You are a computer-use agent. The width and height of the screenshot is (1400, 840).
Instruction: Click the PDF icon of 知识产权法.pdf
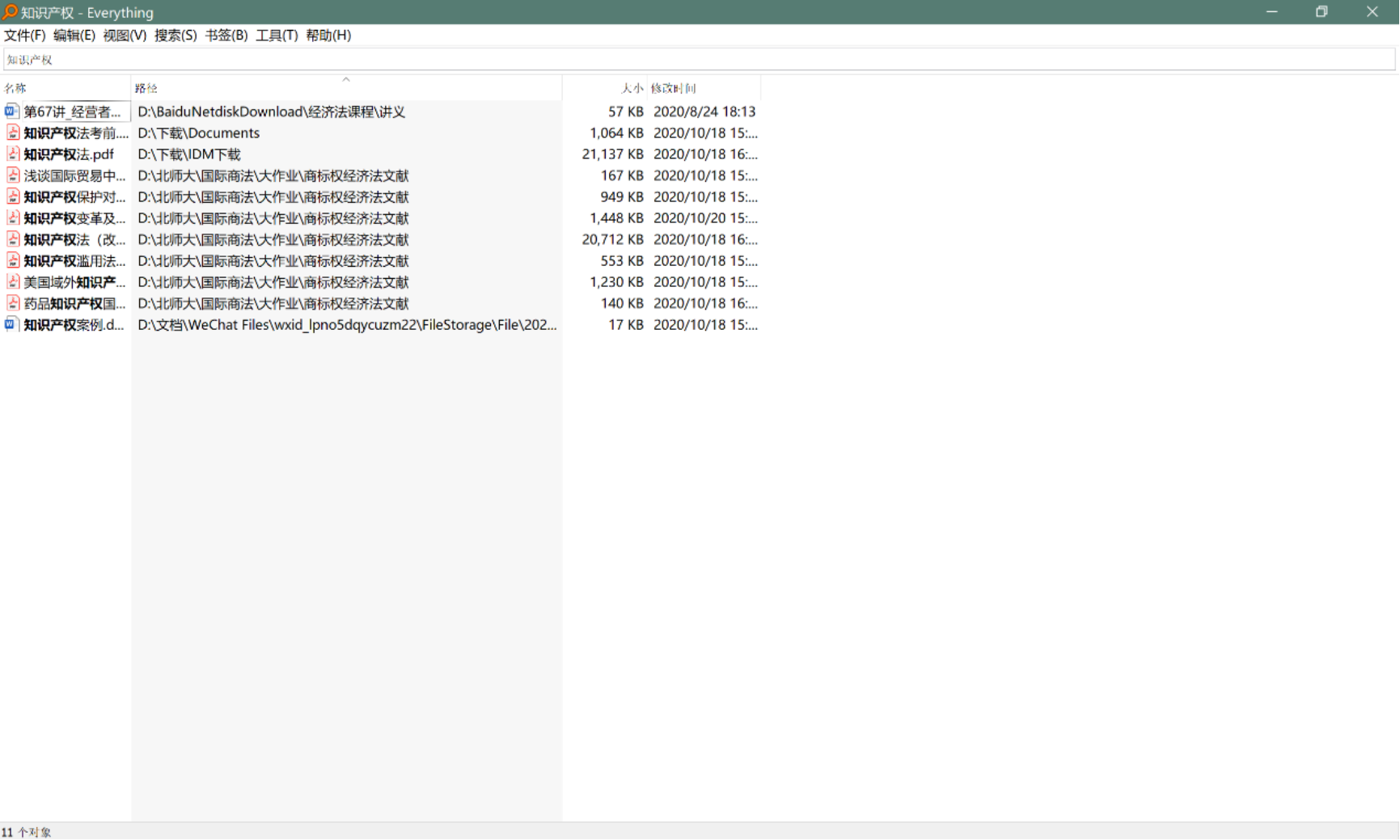click(13, 154)
